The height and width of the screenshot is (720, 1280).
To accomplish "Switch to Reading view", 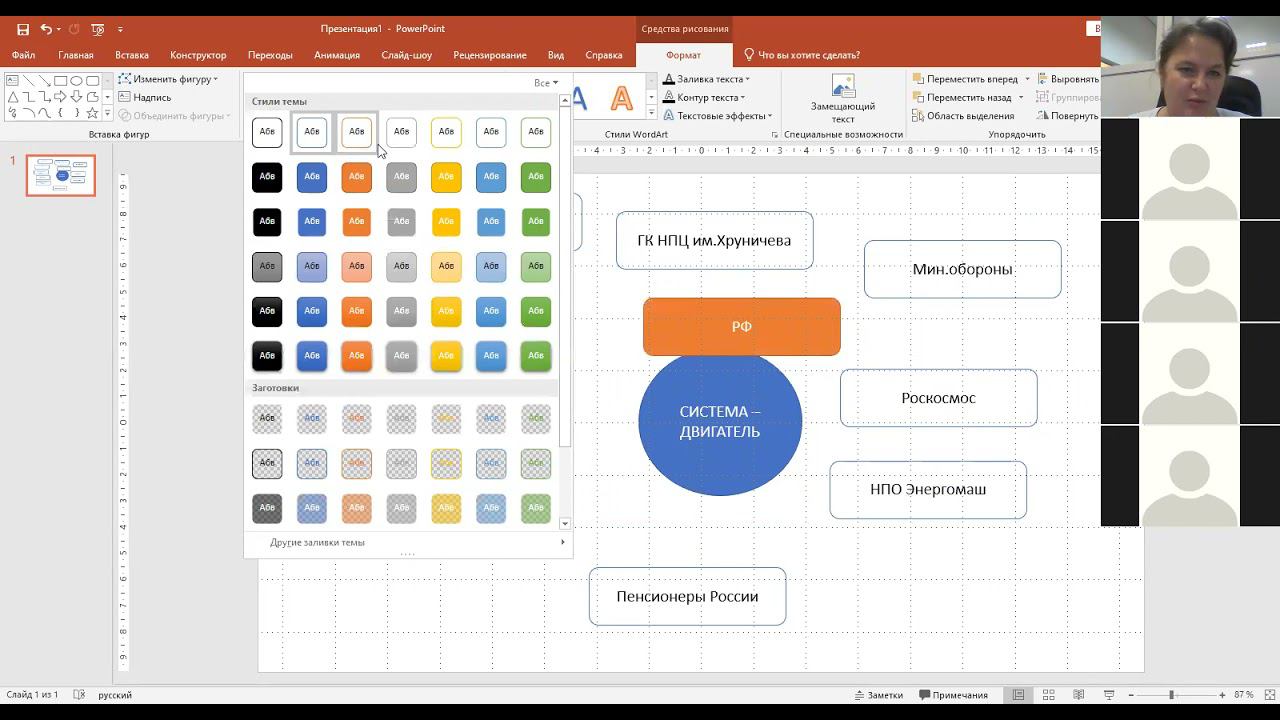I will click(1079, 695).
